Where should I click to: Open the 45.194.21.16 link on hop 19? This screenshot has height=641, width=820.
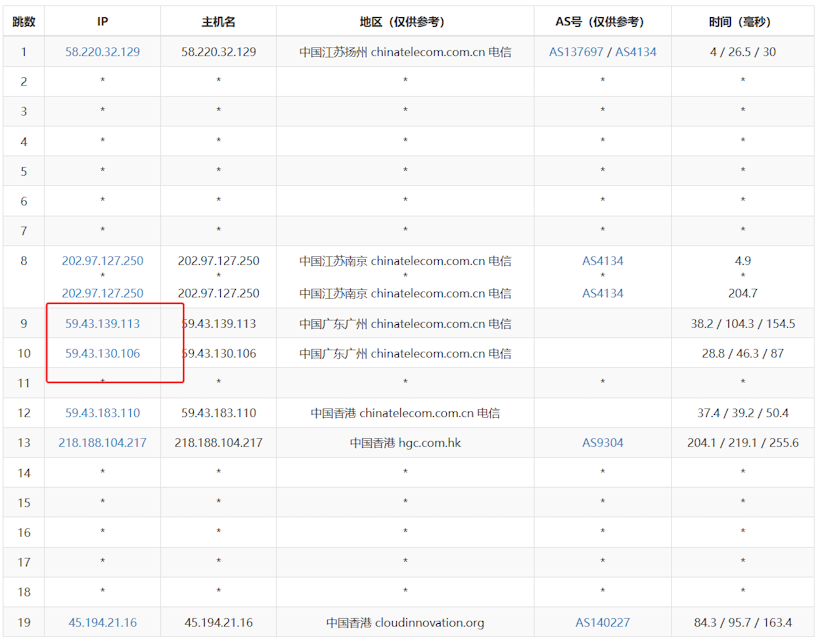(101, 622)
